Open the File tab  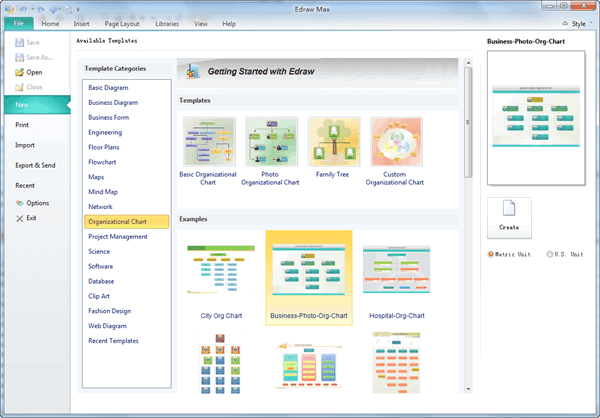(19, 23)
